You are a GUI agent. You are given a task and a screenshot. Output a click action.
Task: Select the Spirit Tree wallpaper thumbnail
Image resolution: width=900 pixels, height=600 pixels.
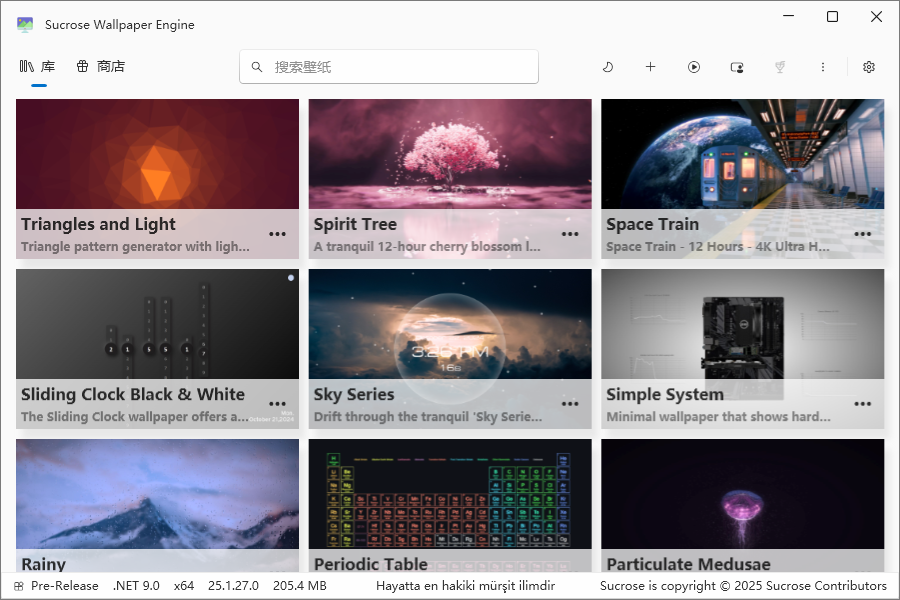[450, 154]
